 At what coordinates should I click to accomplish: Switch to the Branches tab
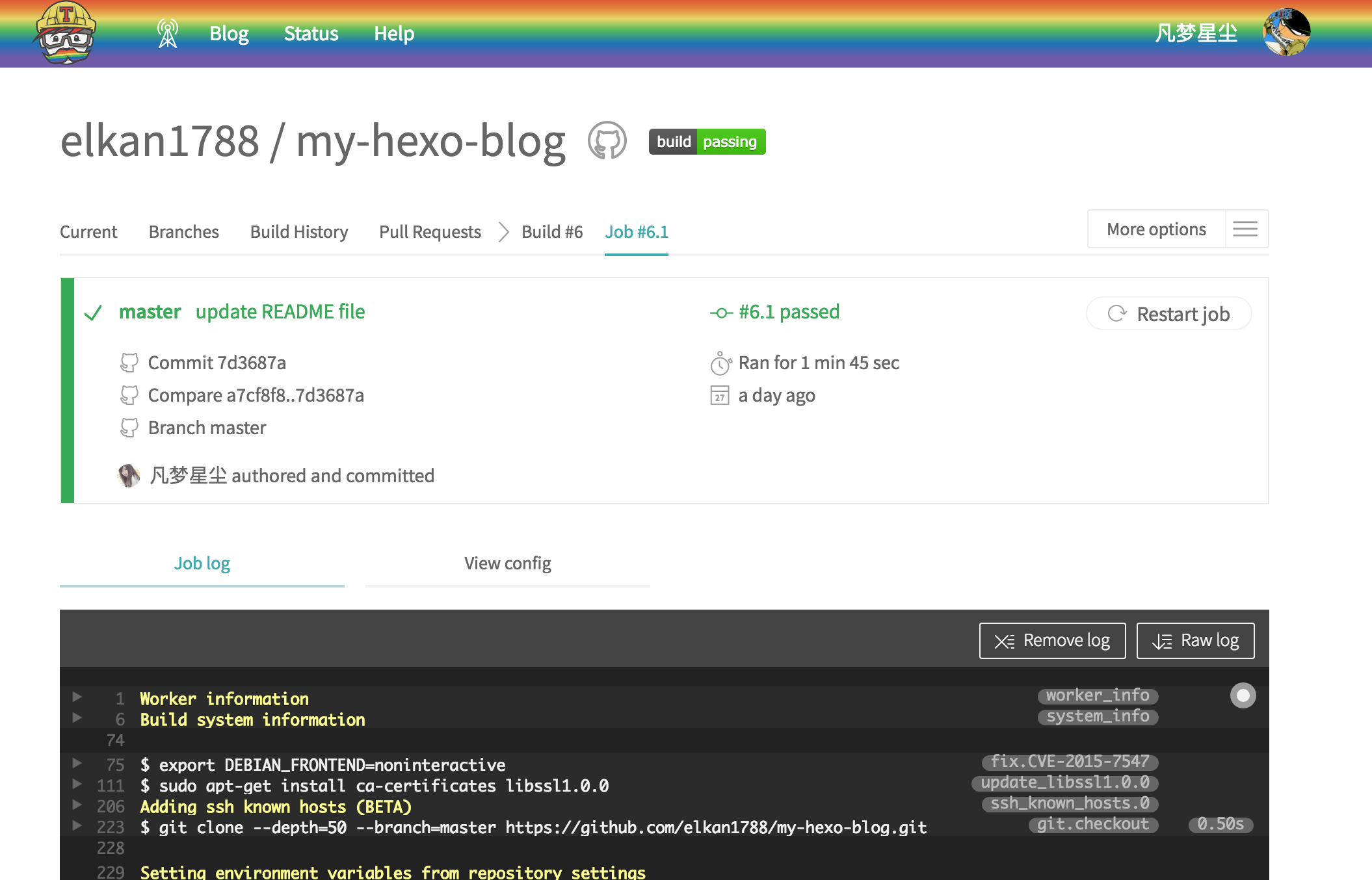point(184,232)
